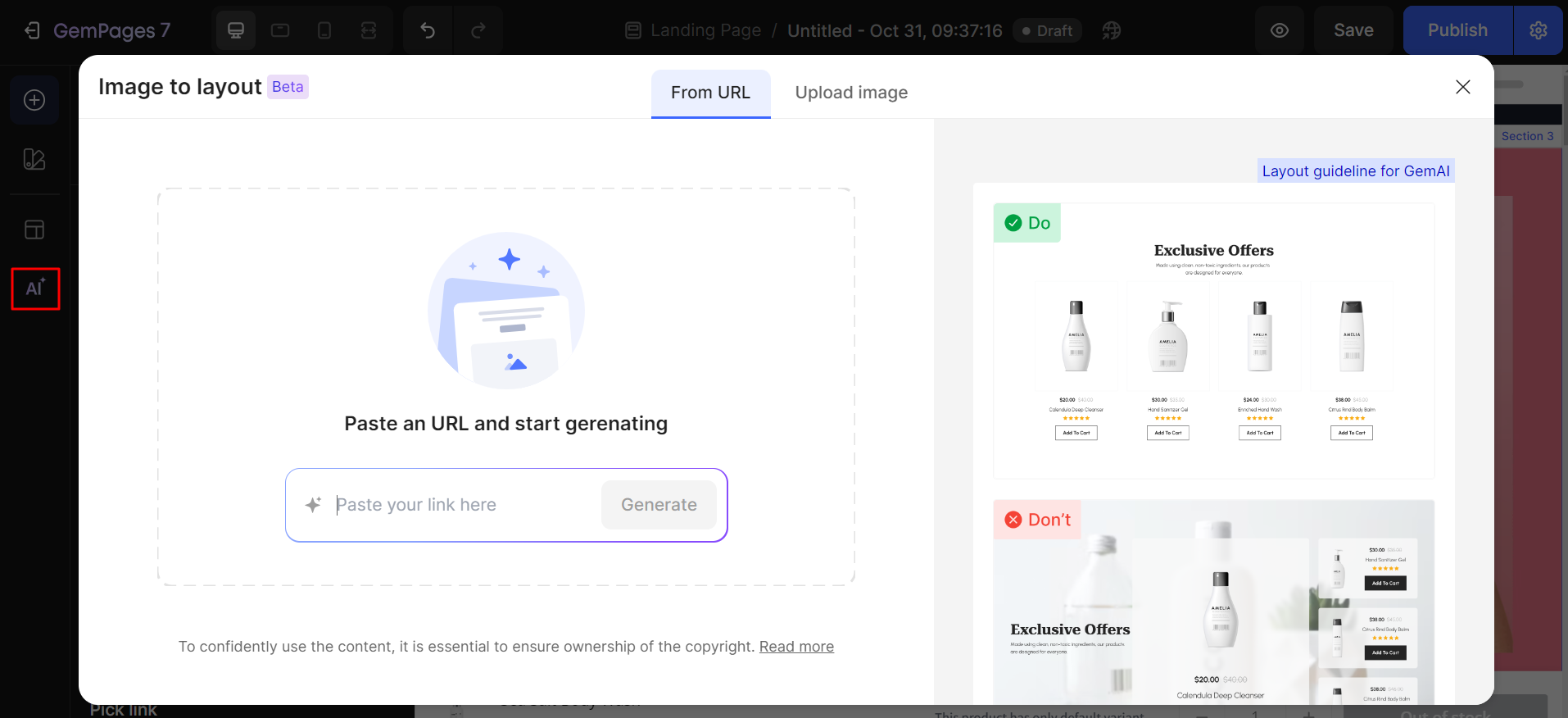Switch to mobile device view
1568x718 pixels.
coord(324,30)
